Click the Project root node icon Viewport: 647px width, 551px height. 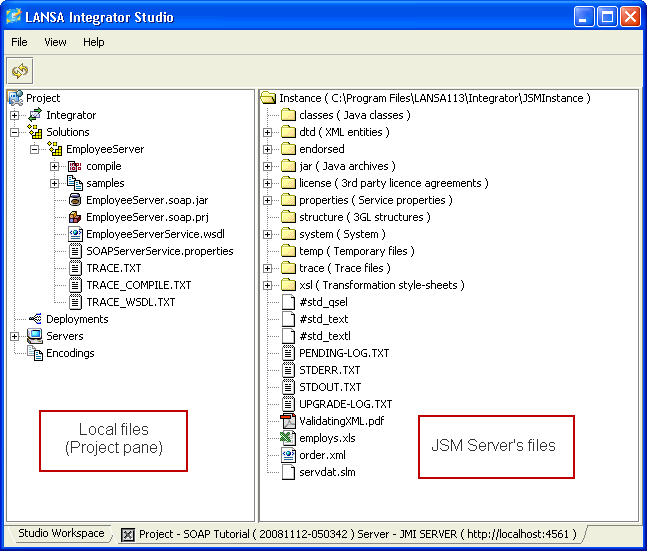(16, 98)
